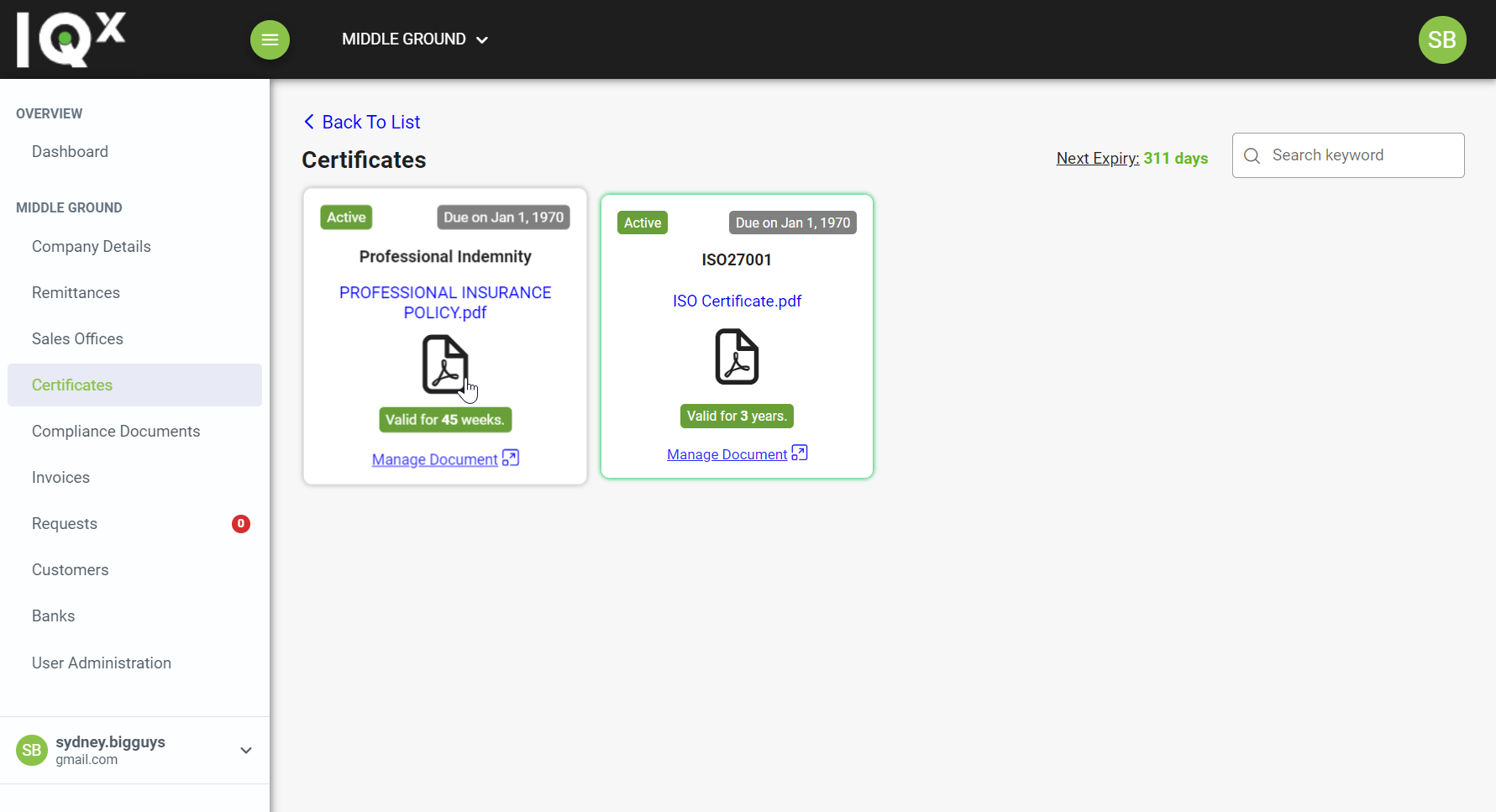Viewport: 1496px width, 812px height.
Task: Click the external link icon on ISO27001 card
Action: (799, 453)
